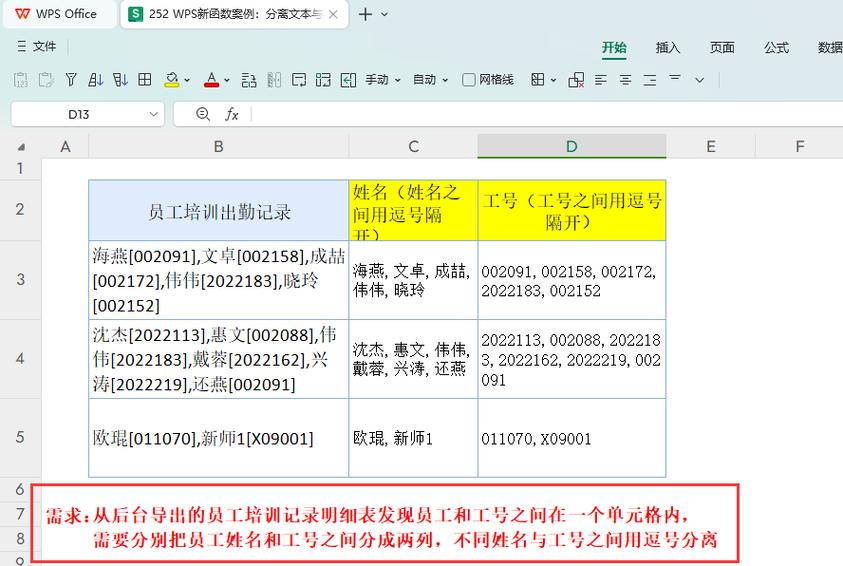The height and width of the screenshot is (566, 843).
Task: Select column A header
Action: [x=65, y=146]
